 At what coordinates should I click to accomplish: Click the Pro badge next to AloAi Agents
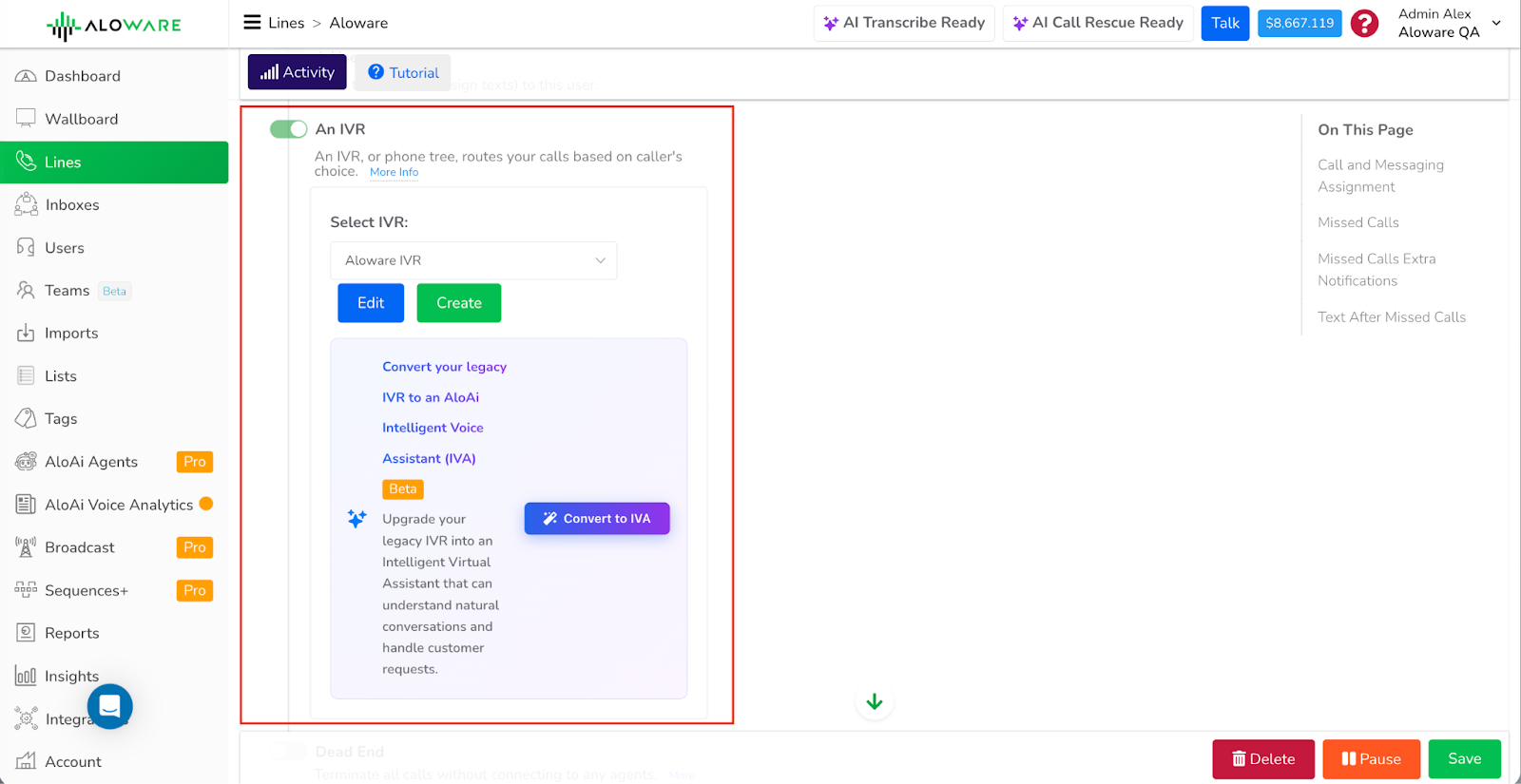195,462
